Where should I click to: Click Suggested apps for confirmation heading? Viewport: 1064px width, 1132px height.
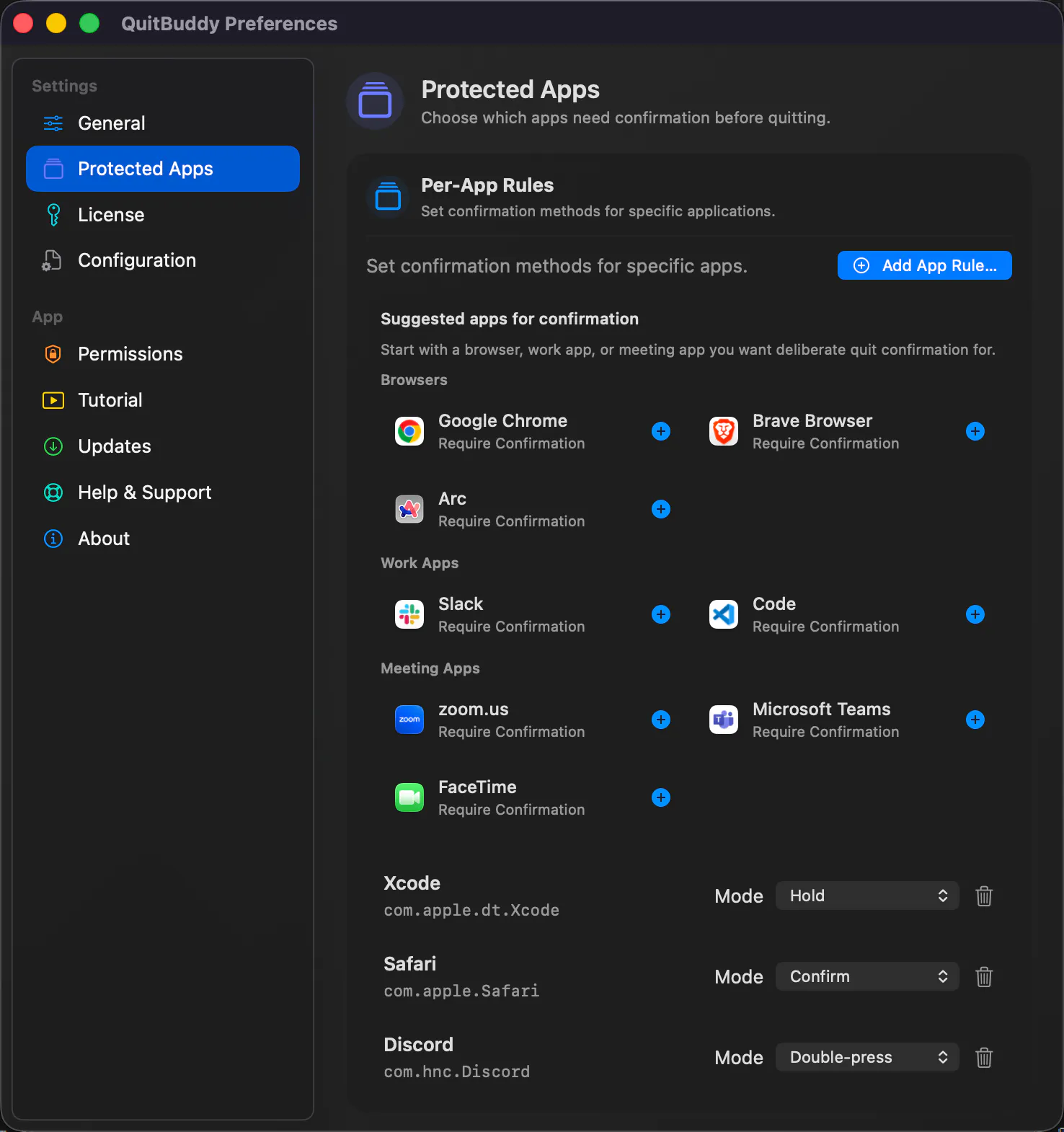point(509,319)
